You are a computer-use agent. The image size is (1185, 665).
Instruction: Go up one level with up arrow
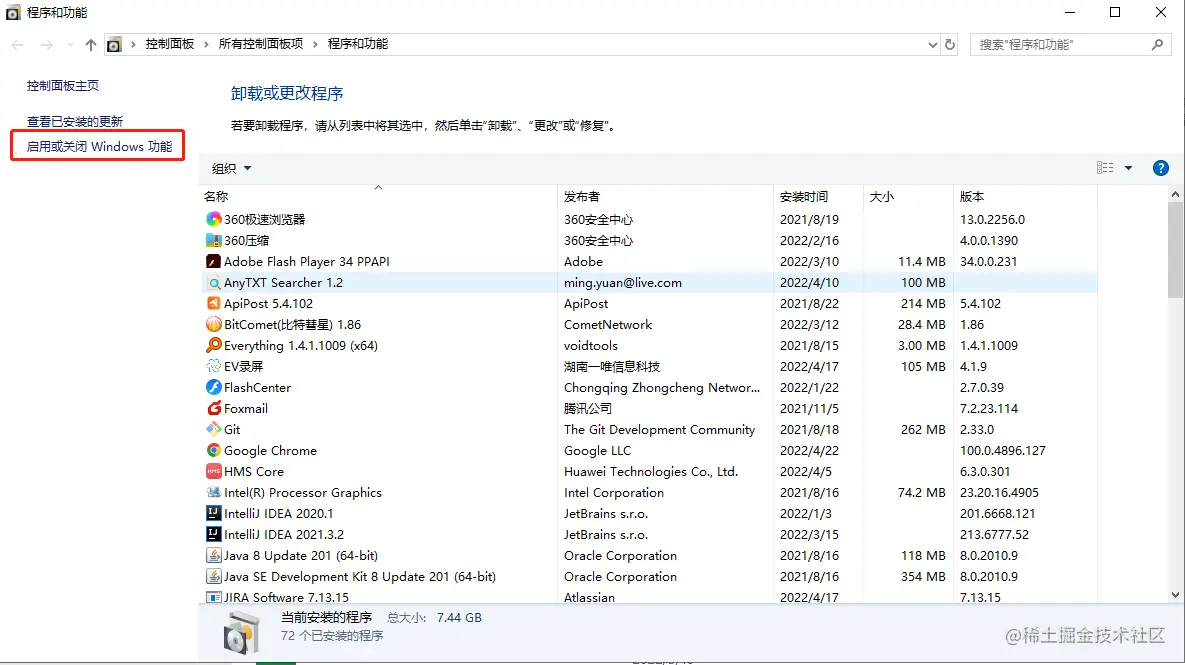point(91,45)
